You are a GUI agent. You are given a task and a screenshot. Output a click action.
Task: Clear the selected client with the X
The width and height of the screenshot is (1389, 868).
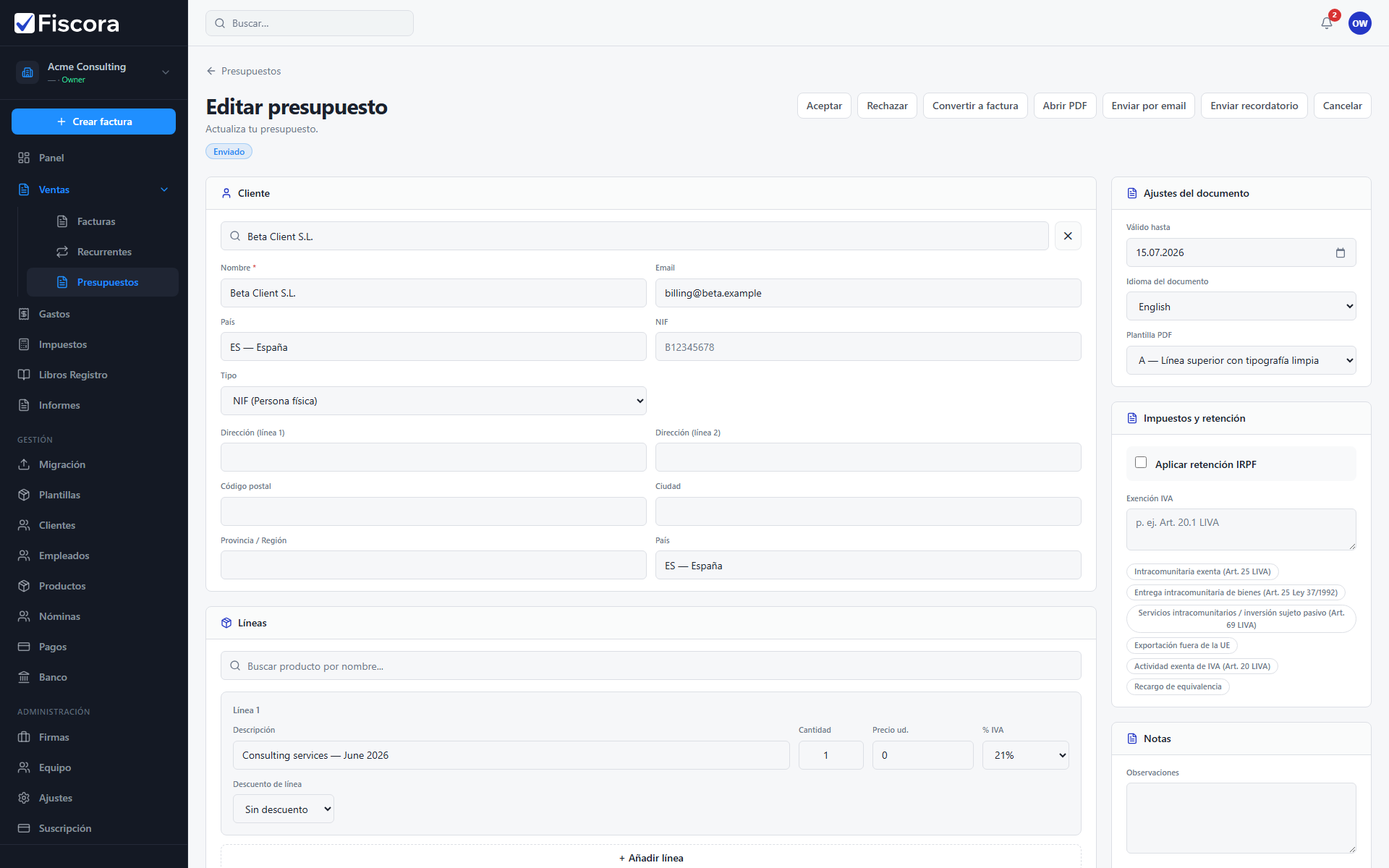click(x=1068, y=236)
